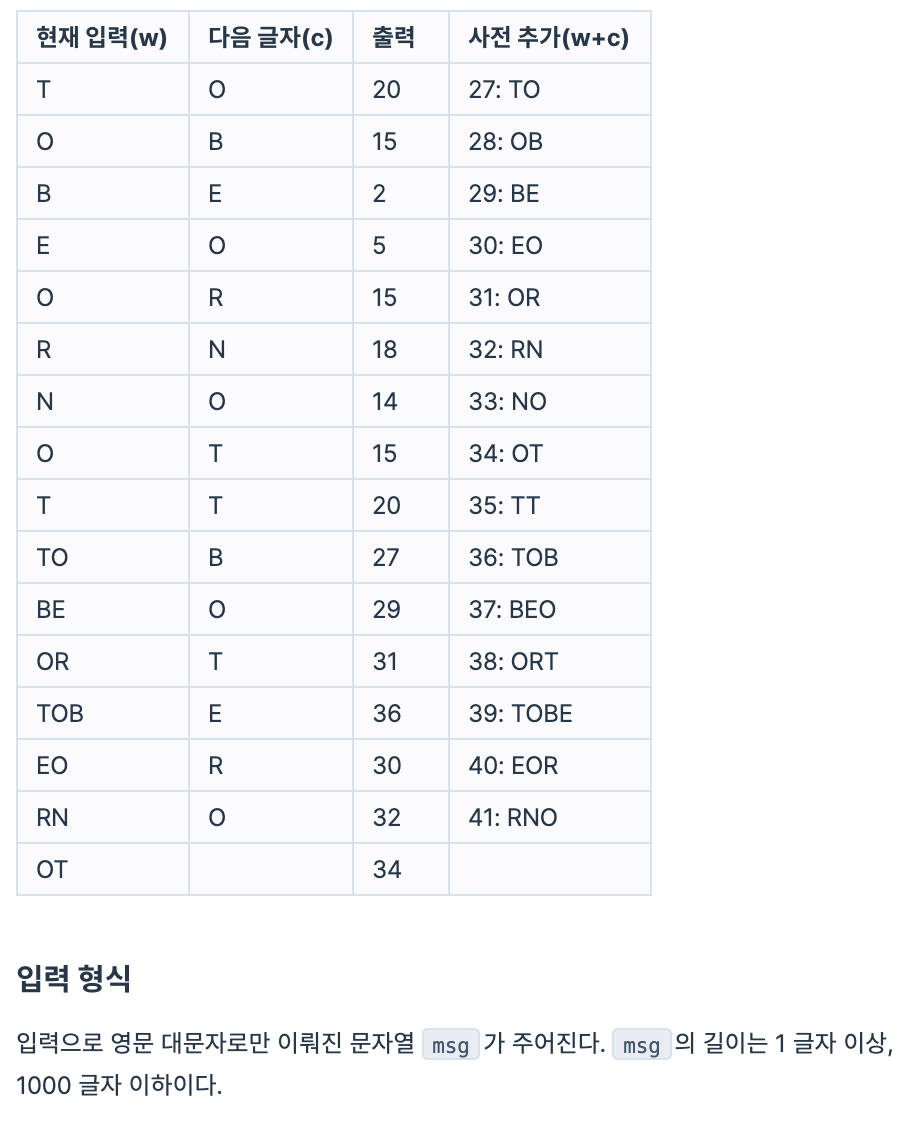Select the output value 34 in last row
The width and height of the screenshot is (920, 1134).
coord(386,870)
